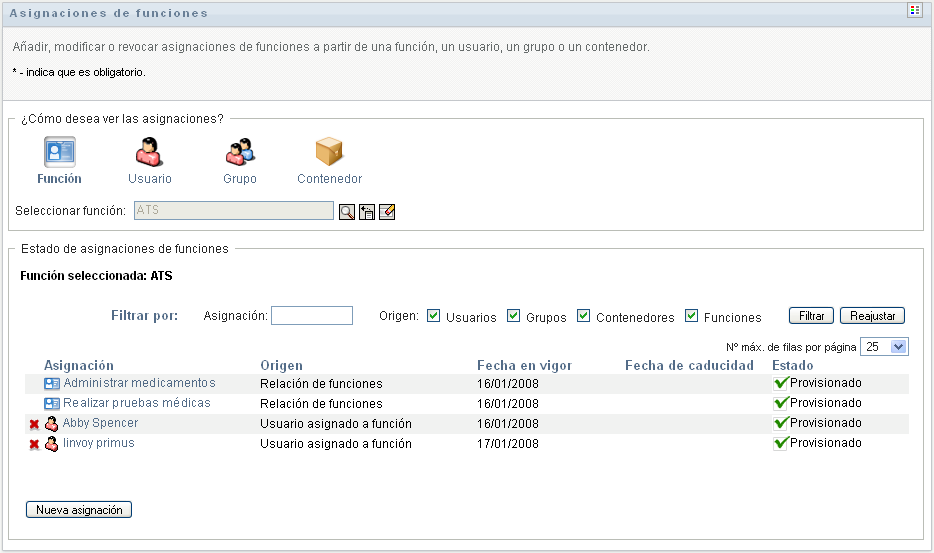Click Provisionado status in linvoy primus row
Screen dimensions: 934x553
pyautogui.click(x=826, y=443)
